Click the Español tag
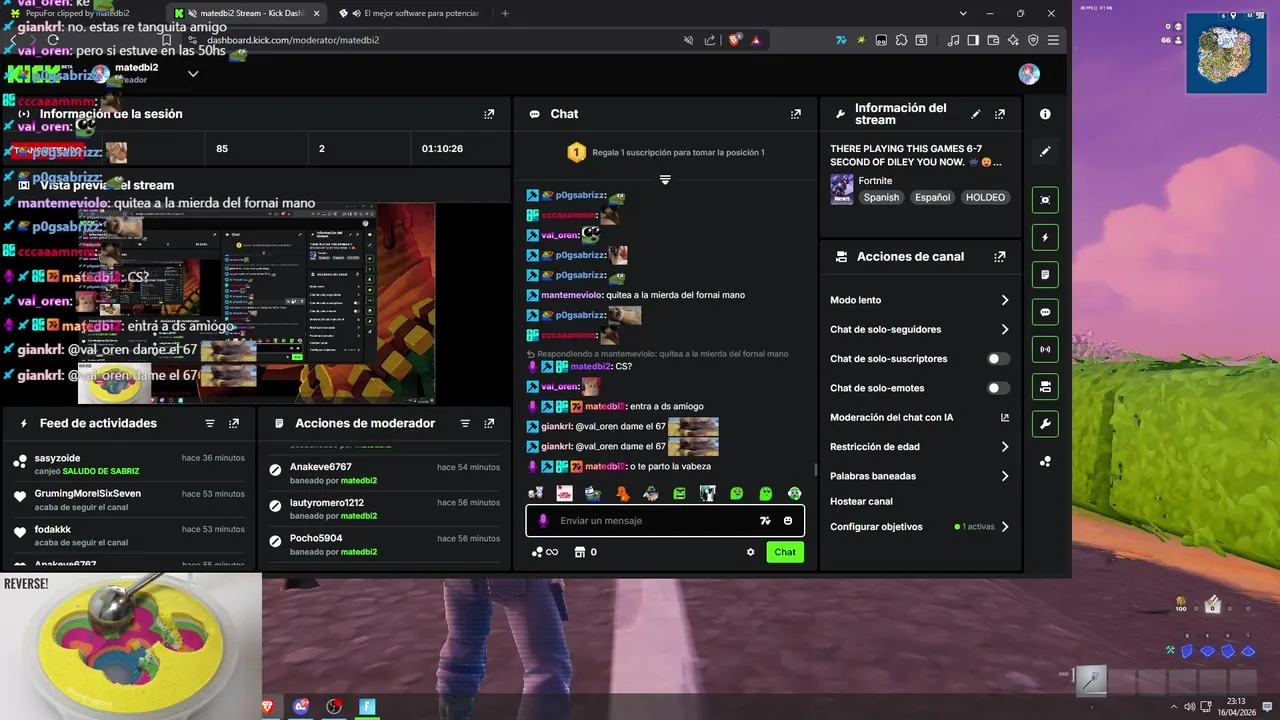The image size is (1280, 720). coord(932,198)
